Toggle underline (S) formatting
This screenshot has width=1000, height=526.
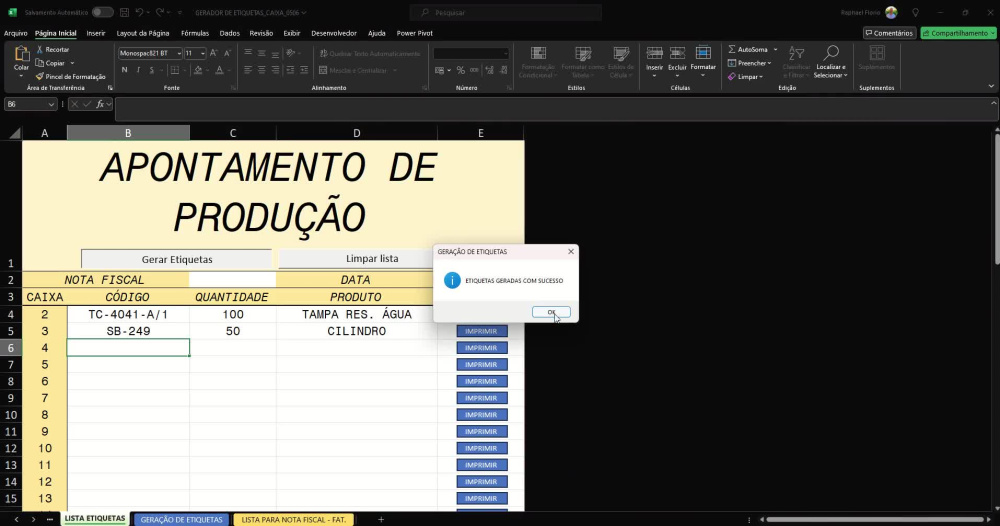[x=151, y=70]
